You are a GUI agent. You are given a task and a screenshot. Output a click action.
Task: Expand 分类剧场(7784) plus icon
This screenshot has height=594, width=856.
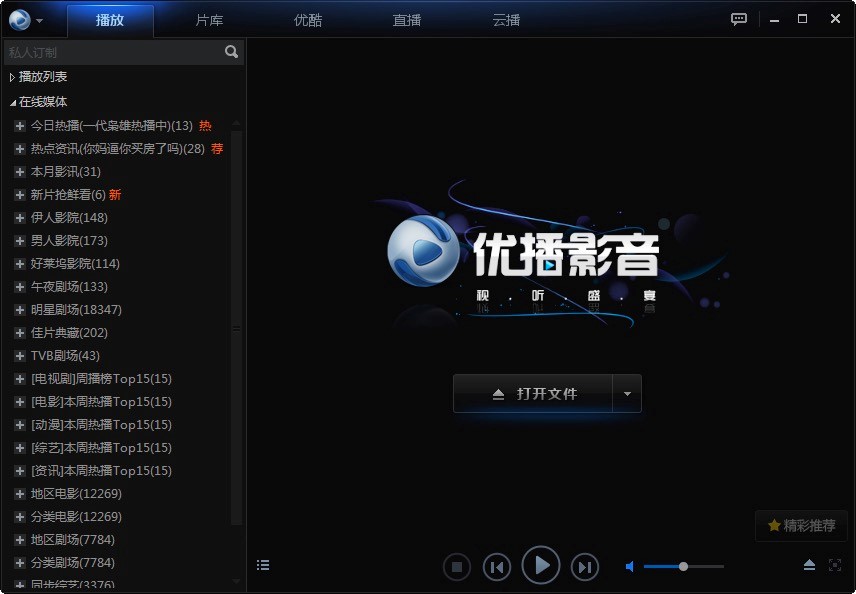click(x=20, y=563)
